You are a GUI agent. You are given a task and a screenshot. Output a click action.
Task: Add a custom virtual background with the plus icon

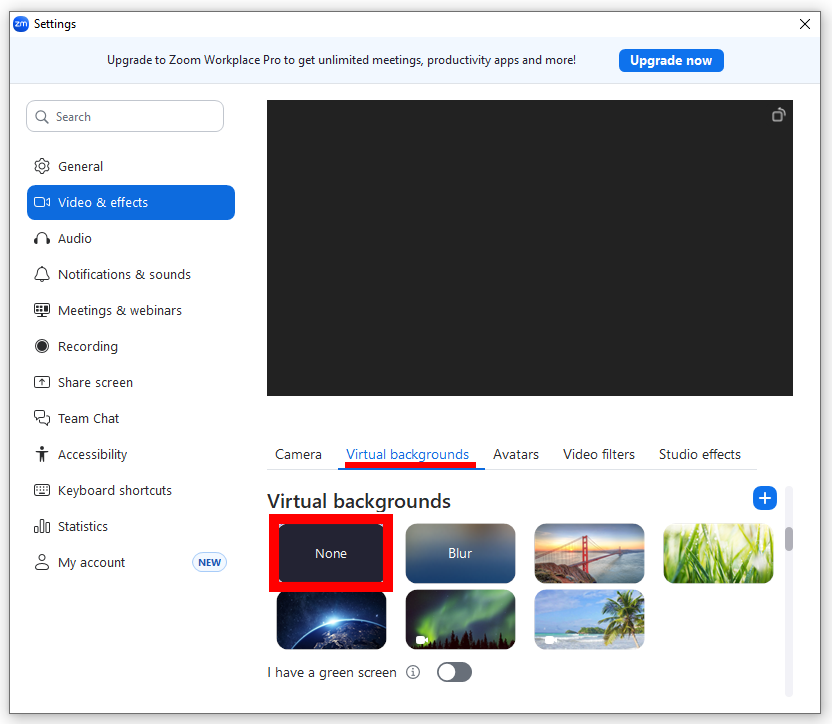765,497
